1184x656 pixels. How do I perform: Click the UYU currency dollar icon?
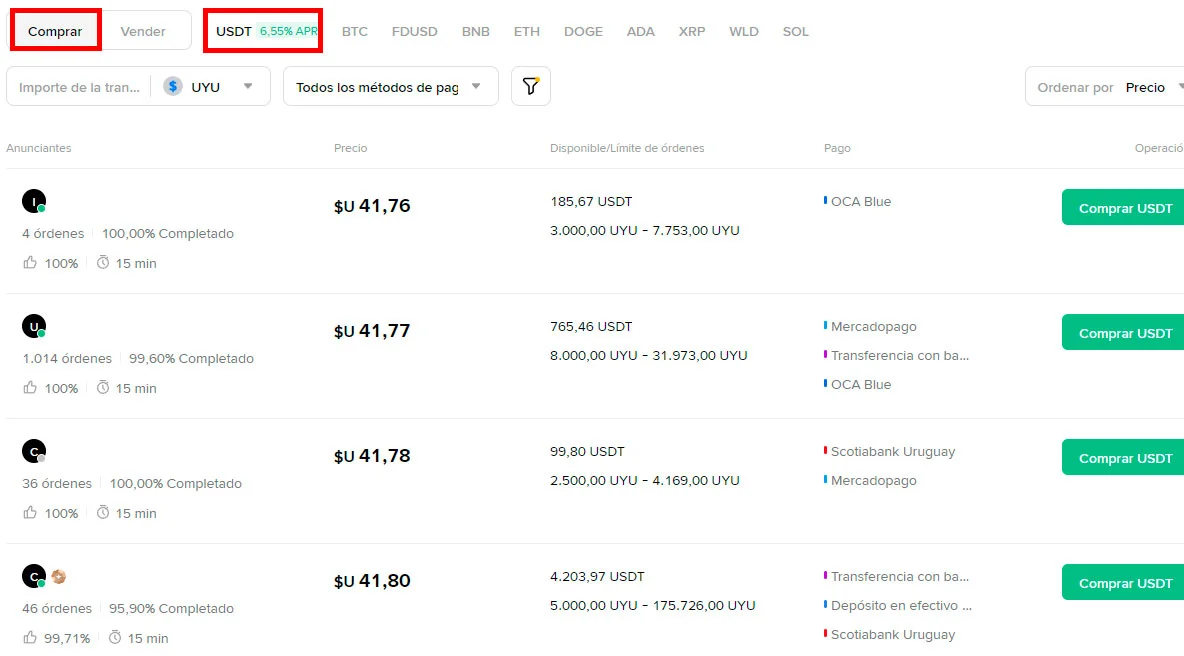(173, 86)
